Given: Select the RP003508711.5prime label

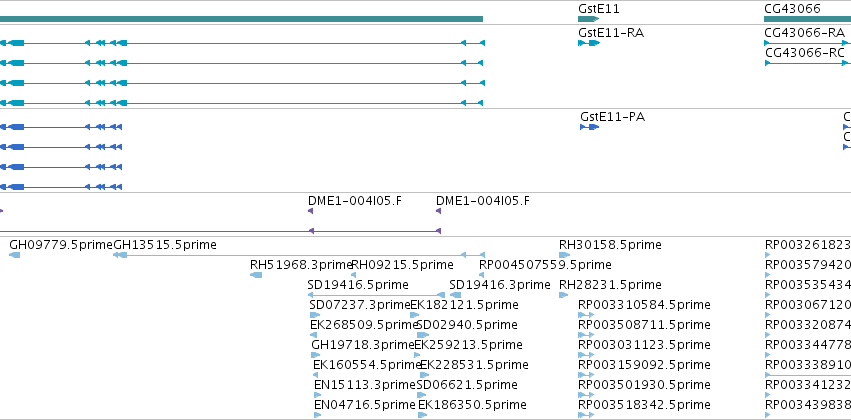Looking at the screenshot, I should [644, 325].
